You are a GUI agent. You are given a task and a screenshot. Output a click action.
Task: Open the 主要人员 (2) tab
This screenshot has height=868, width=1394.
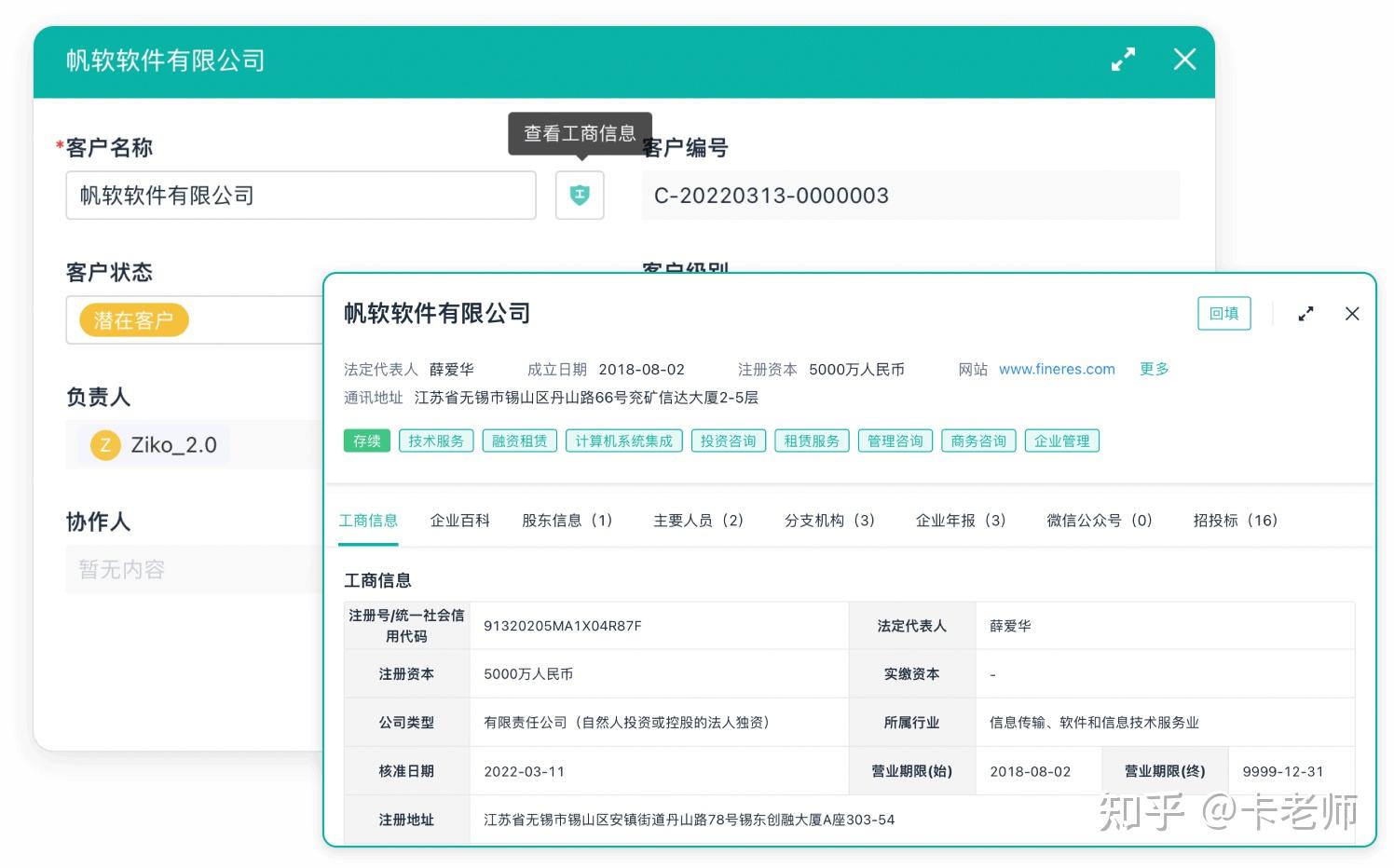tap(699, 520)
